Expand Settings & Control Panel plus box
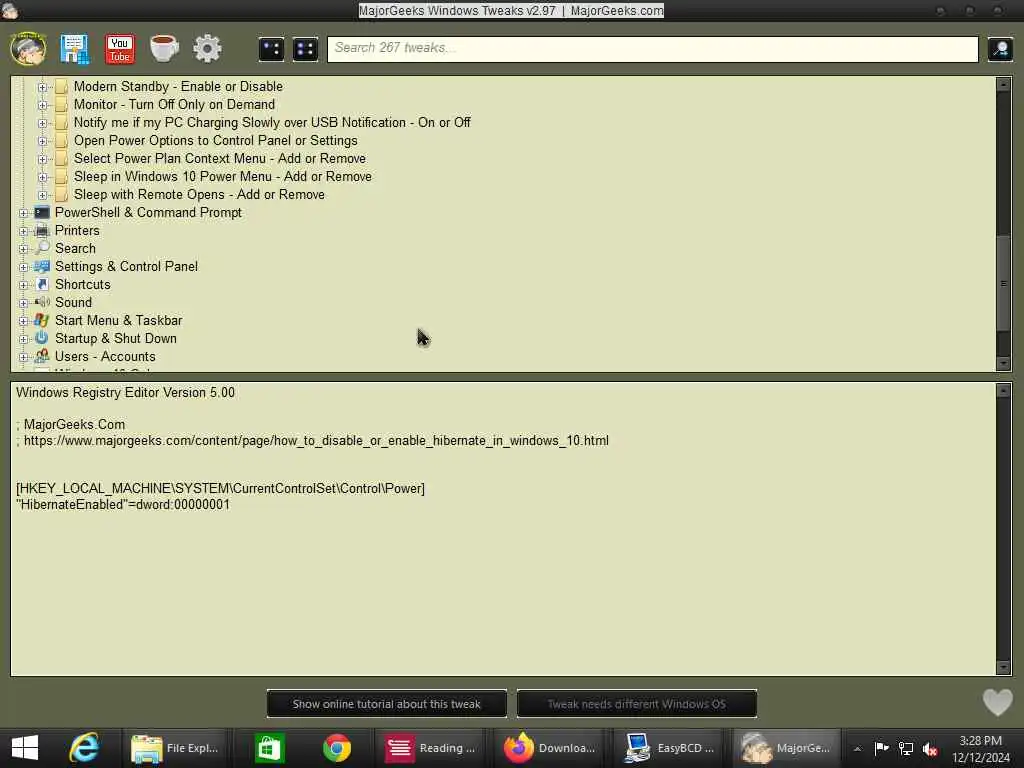This screenshot has width=1024, height=768. coord(24,267)
